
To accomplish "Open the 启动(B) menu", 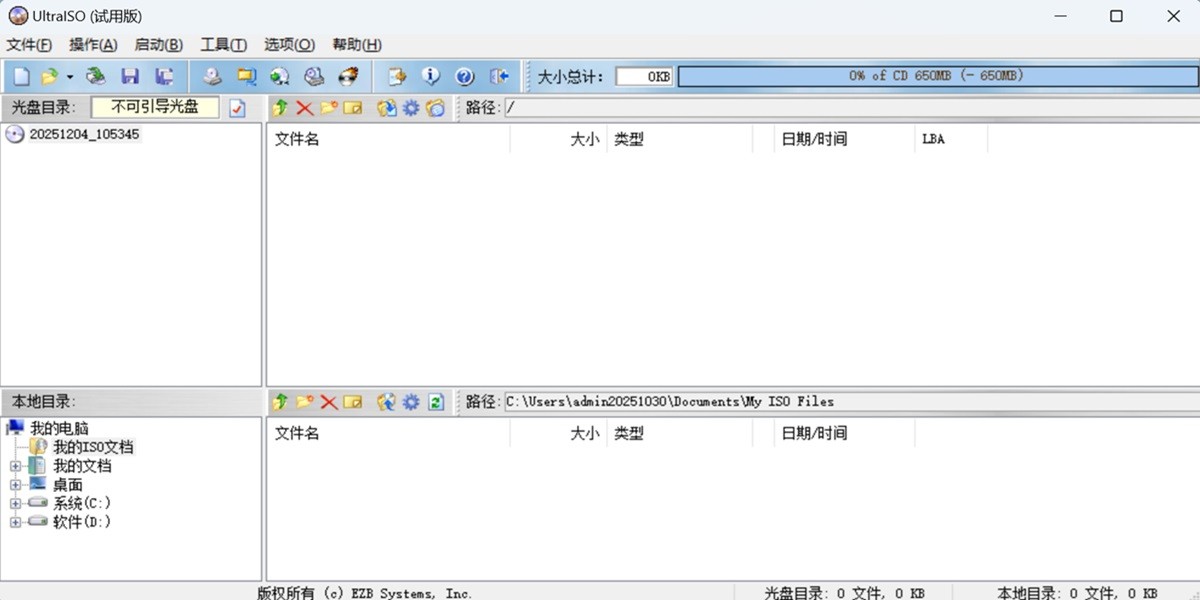I will tap(158, 45).
